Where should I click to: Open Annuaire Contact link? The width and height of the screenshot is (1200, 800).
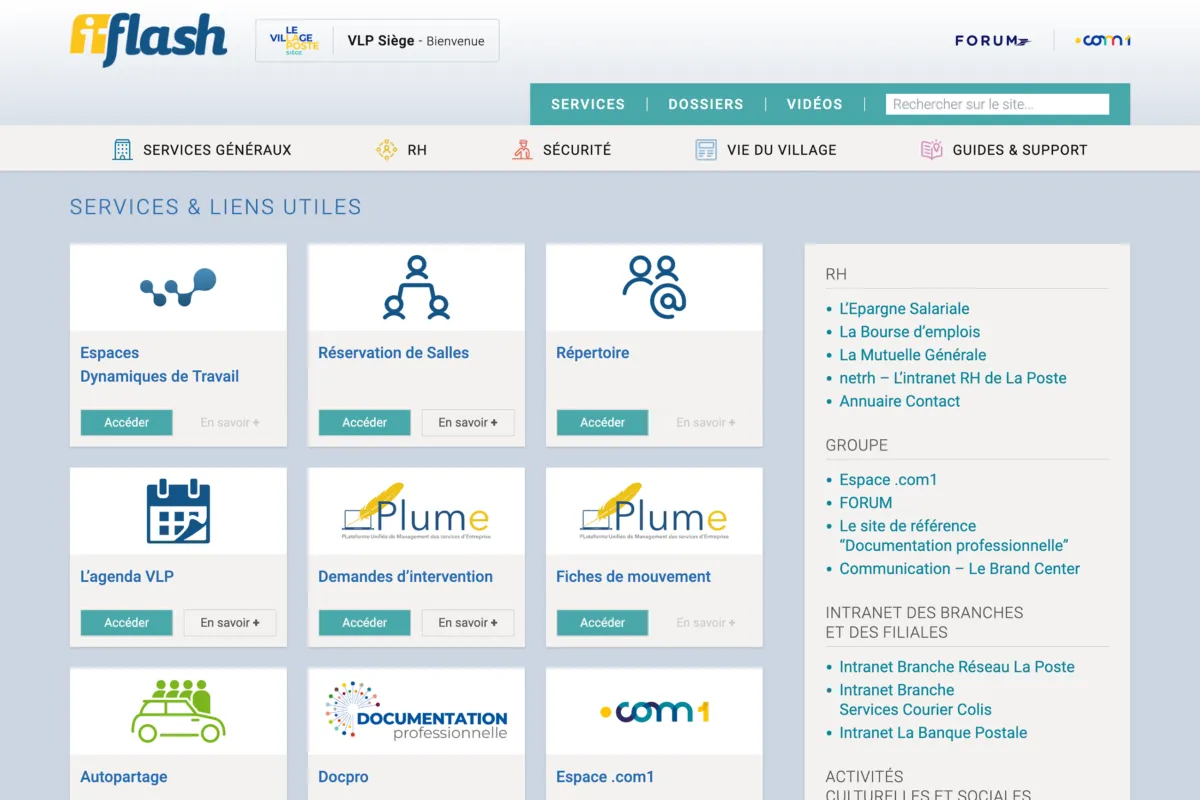[899, 401]
